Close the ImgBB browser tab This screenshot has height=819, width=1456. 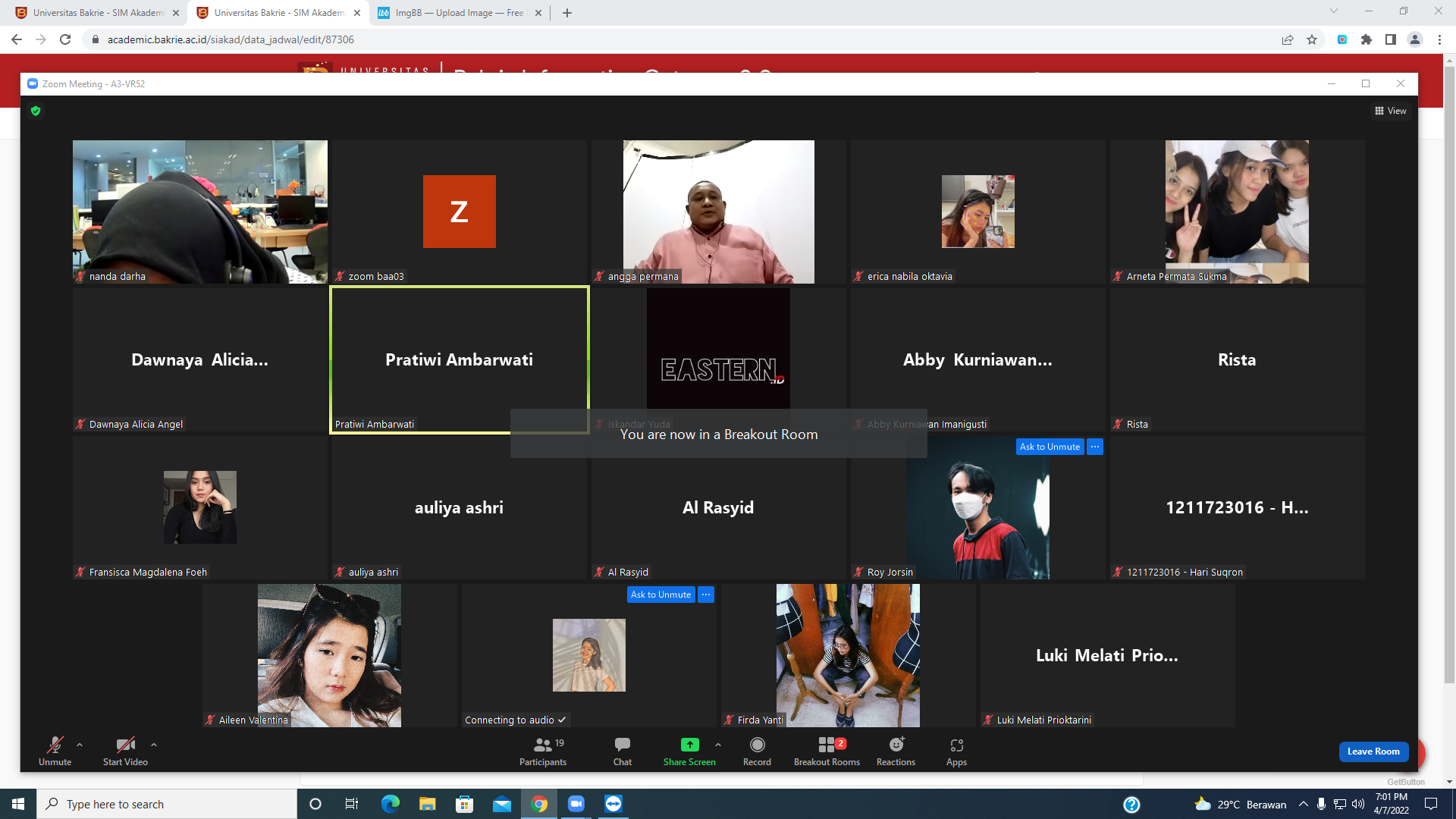pyautogui.click(x=538, y=13)
